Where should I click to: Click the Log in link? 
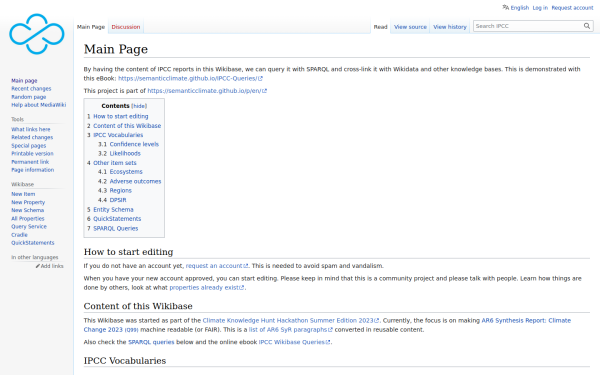coord(540,8)
